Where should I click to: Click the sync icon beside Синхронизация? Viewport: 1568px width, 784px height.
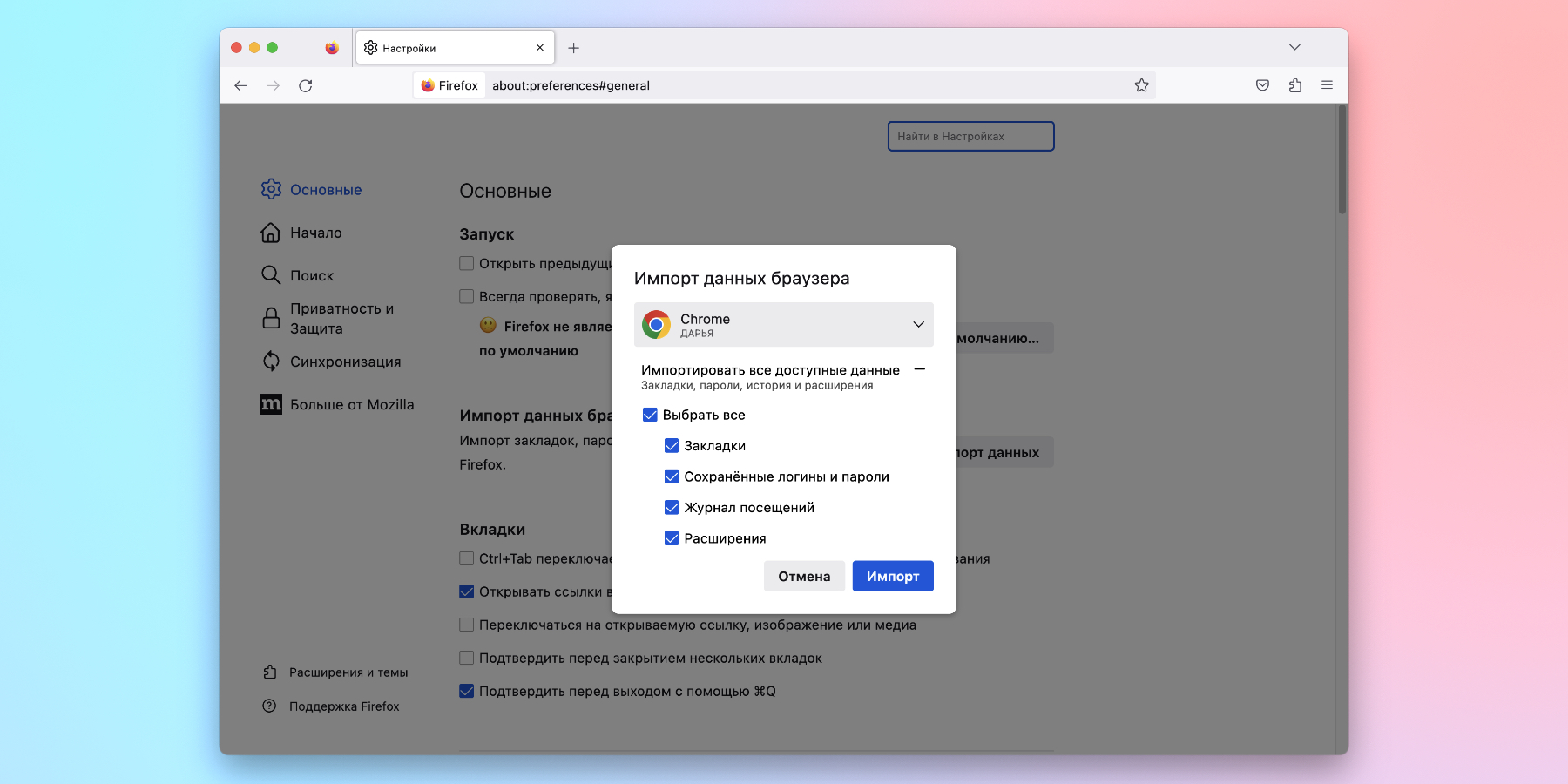271,361
